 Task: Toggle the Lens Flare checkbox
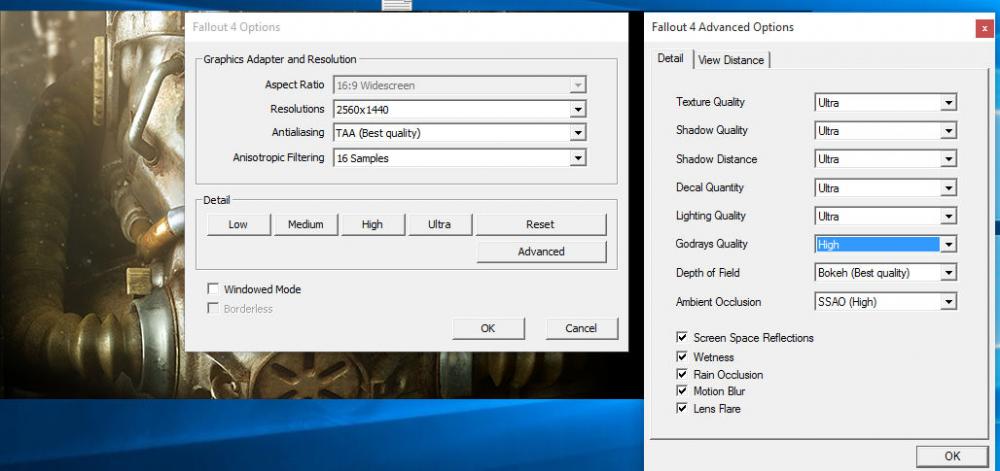682,409
